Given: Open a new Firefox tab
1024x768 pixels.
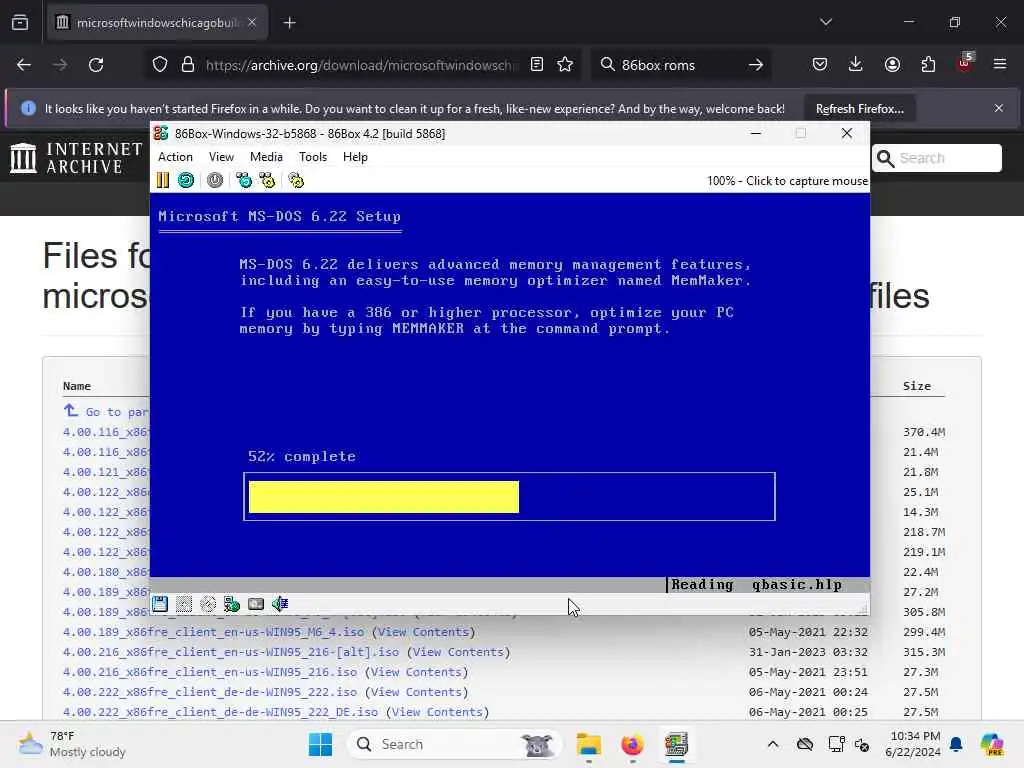Looking at the screenshot, I should [x=289, y=23].
